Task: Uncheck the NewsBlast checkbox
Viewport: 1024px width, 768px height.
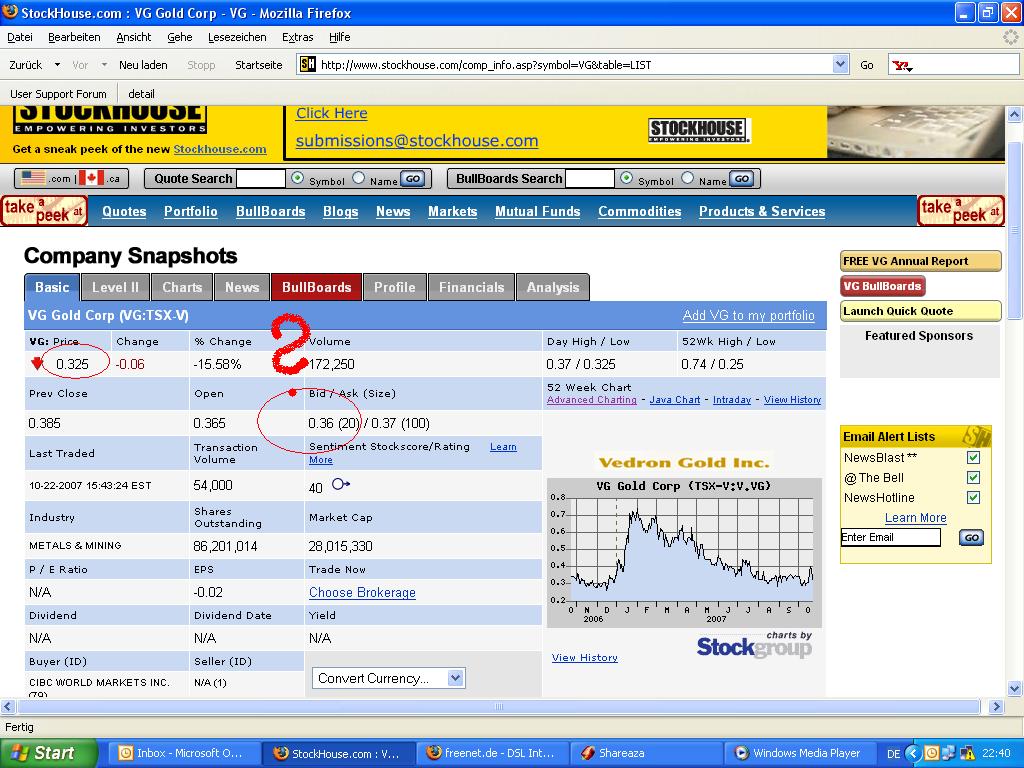Action: point(973,458)
